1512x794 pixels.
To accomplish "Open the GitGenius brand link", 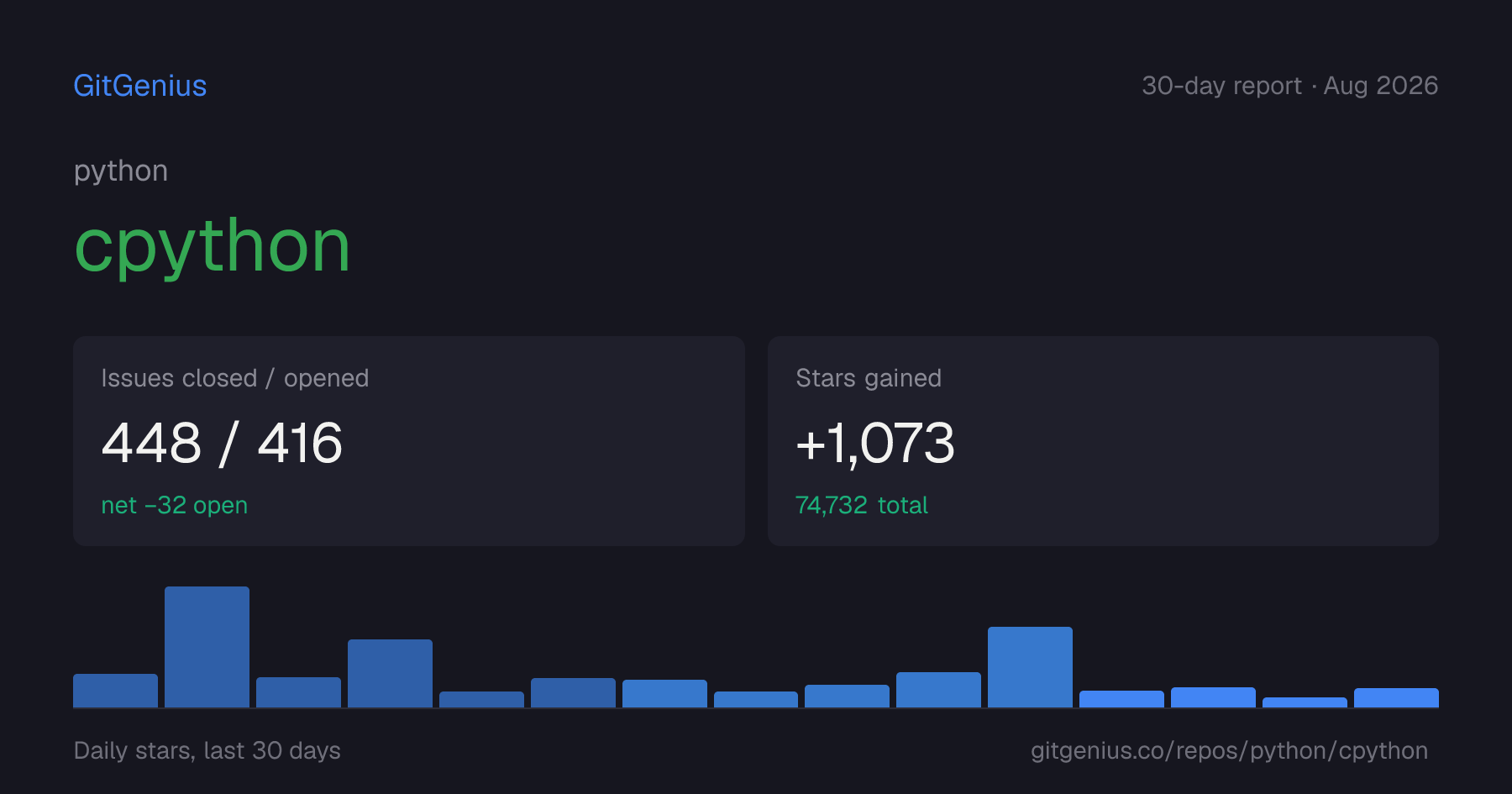I will (x=140, y=86).
